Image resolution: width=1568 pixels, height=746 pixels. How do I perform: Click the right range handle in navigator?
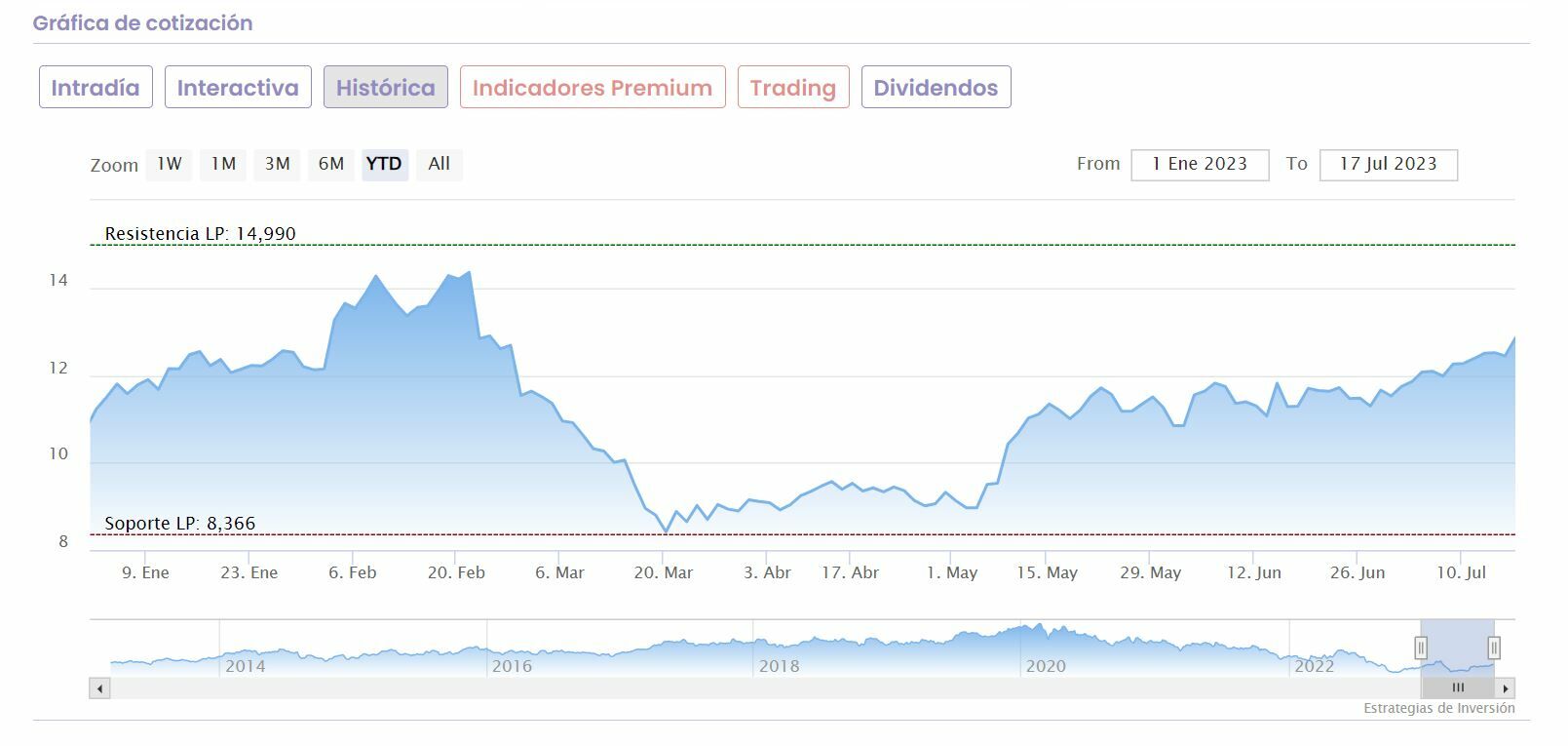pyautogui.click(x=1494, y=648)
